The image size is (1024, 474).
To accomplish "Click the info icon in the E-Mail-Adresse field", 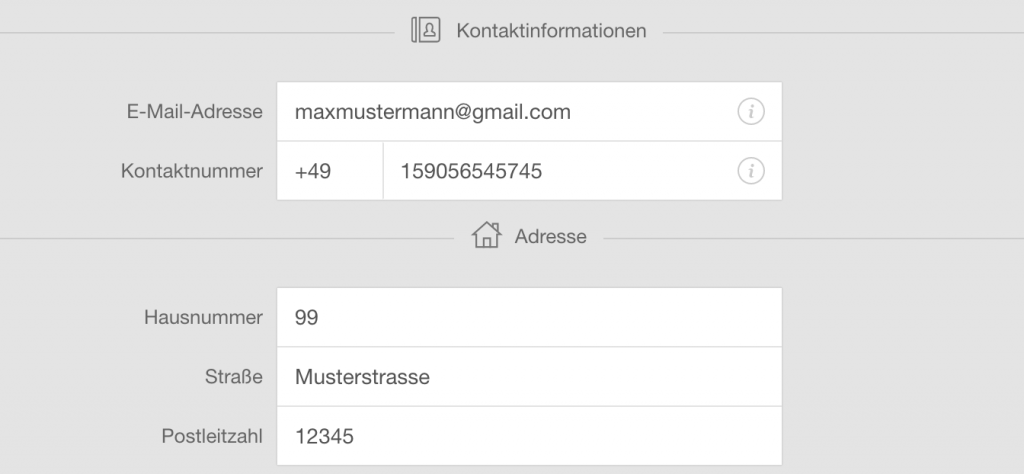I will [x=751, y=112].
